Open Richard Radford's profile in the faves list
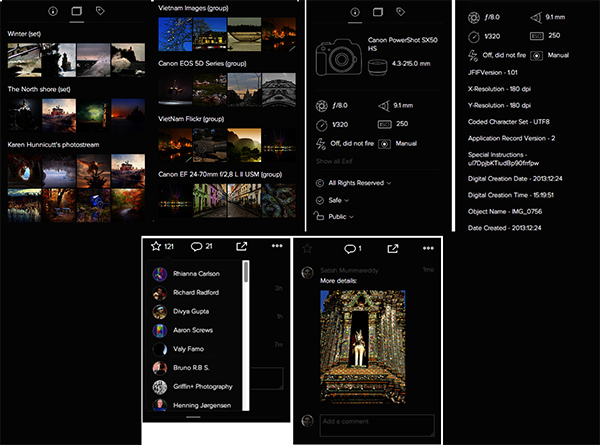 pyautogui.click(x=196, y=292)
